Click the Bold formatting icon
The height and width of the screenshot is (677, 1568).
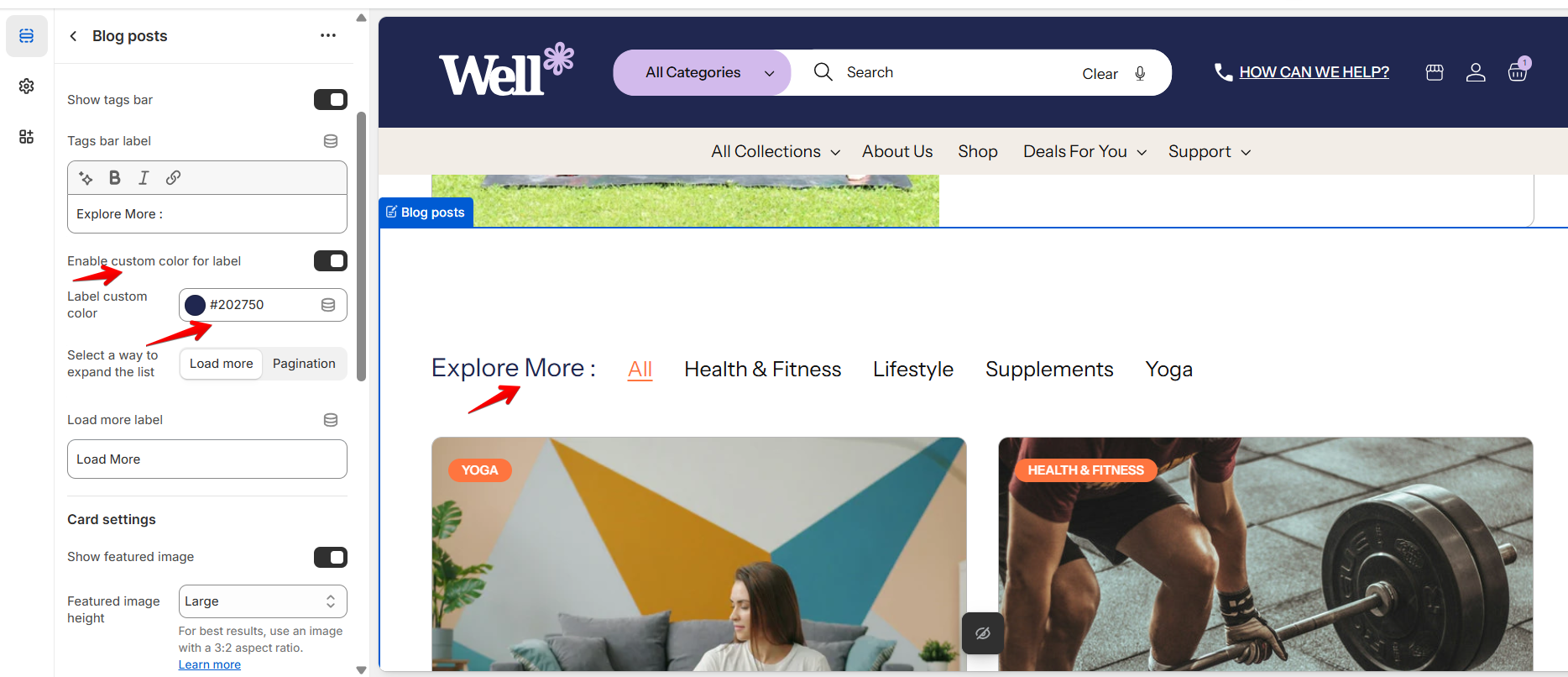[x=115, y=177]
